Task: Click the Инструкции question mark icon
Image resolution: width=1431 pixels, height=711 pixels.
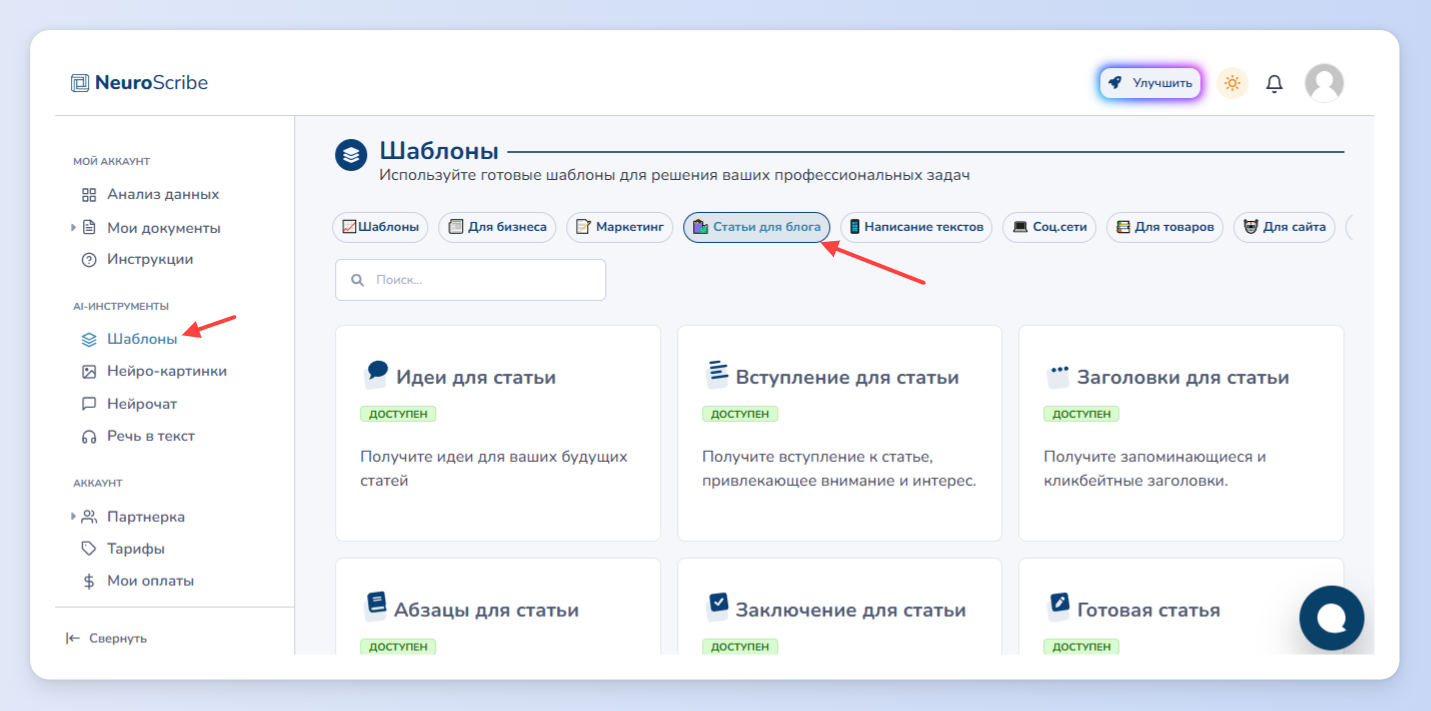Action: (x=89, y=259)
